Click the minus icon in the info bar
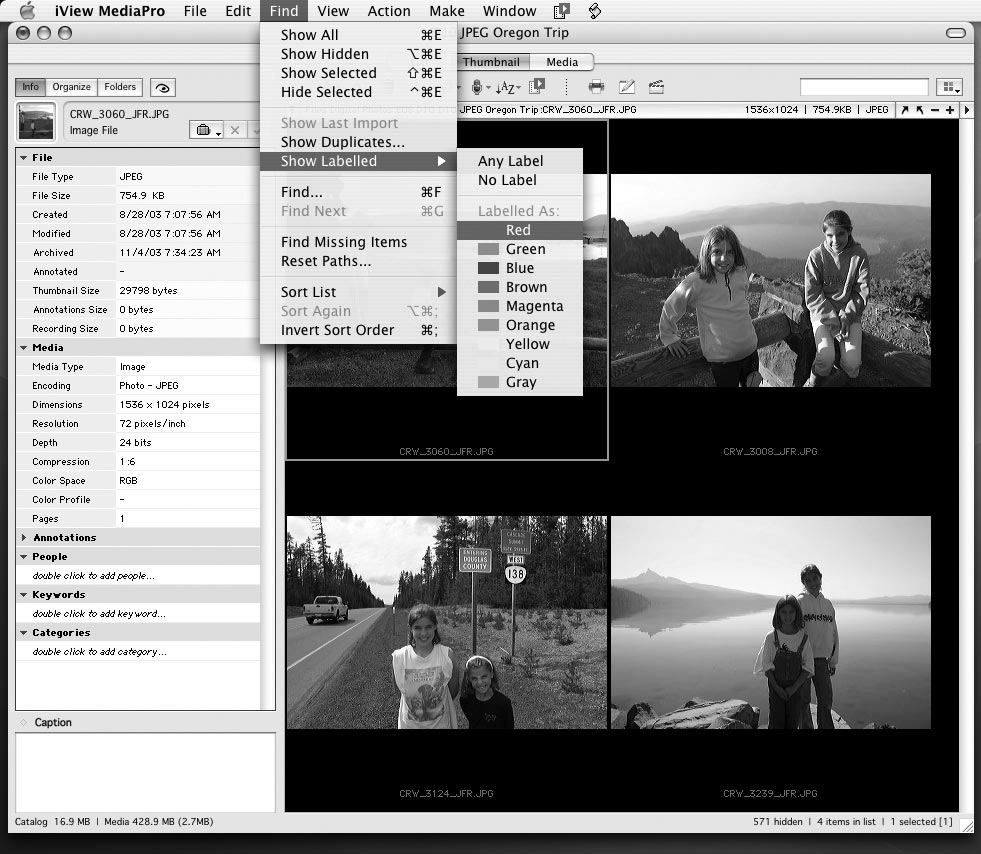 tap(935, 110)
